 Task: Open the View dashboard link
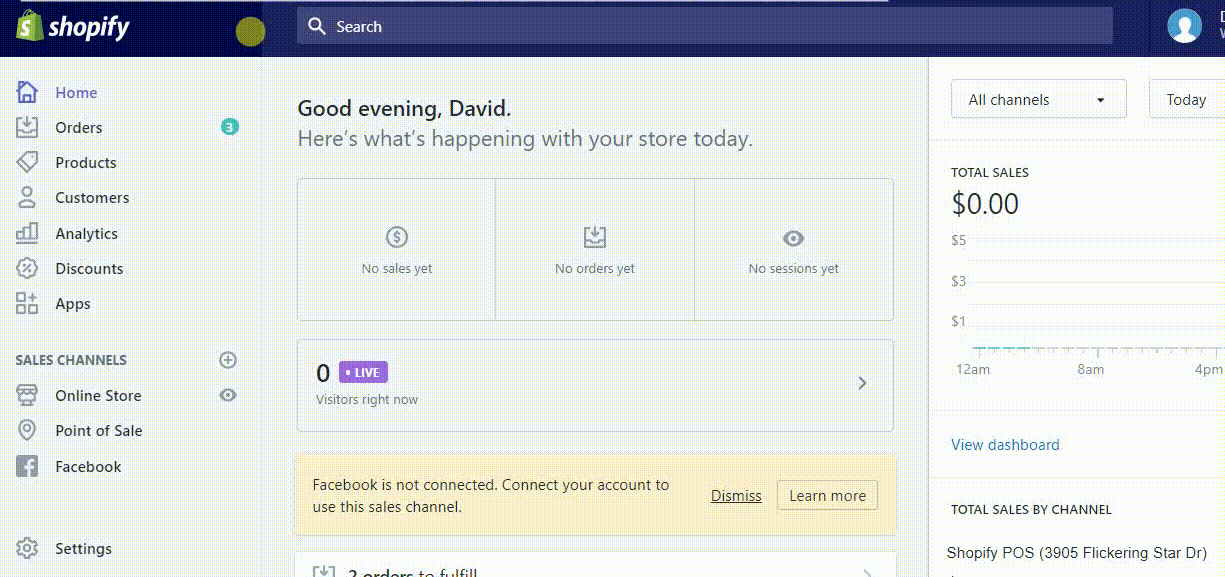pos(1005,444)
